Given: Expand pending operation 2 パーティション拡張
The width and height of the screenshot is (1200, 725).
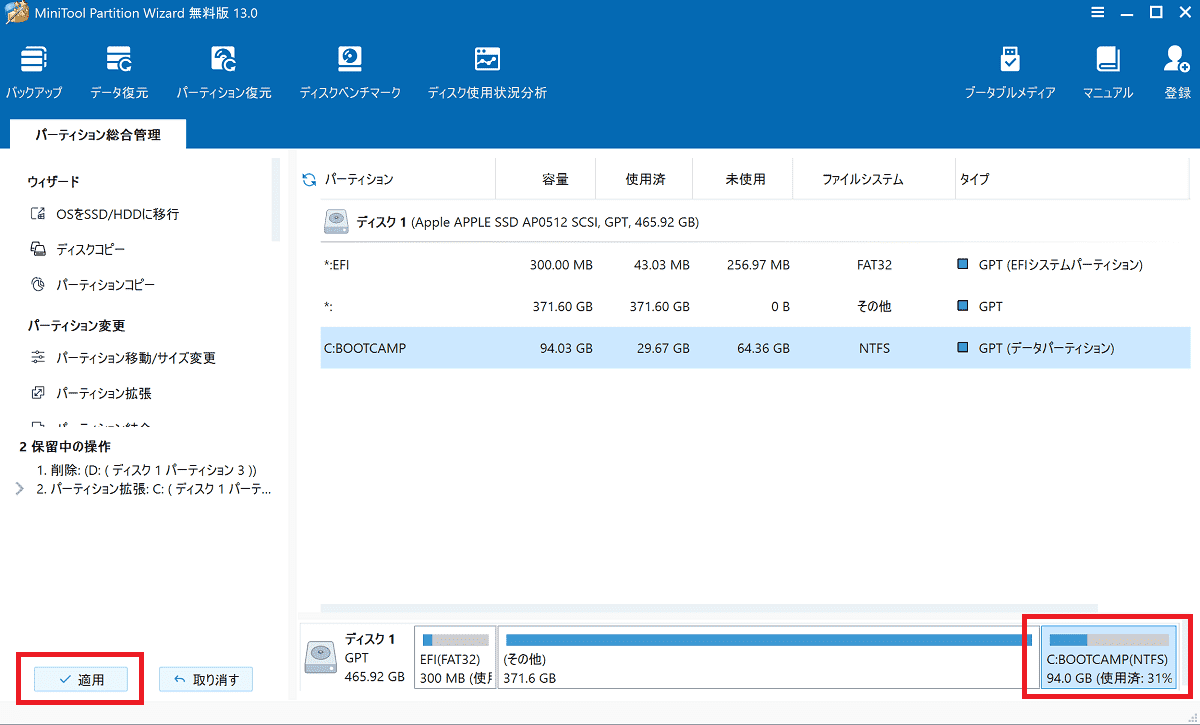Looking at the screenshot, I should pyautogui.click(x=19, y=489).
